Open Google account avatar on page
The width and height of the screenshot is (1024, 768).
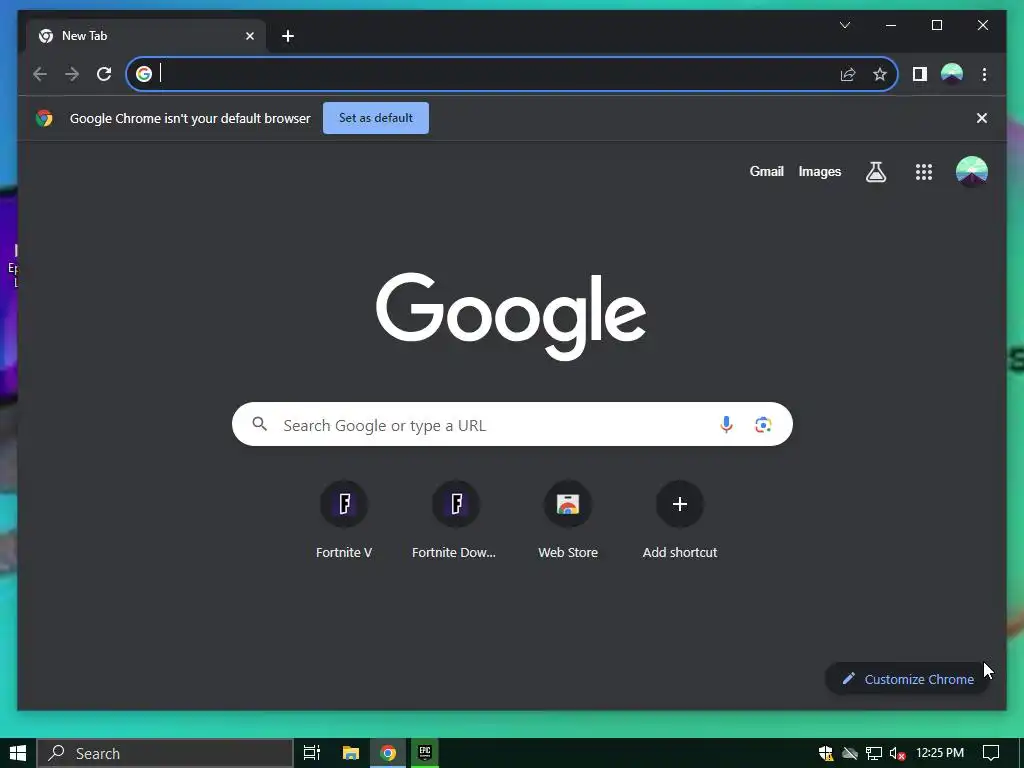(x=972, y=172)
